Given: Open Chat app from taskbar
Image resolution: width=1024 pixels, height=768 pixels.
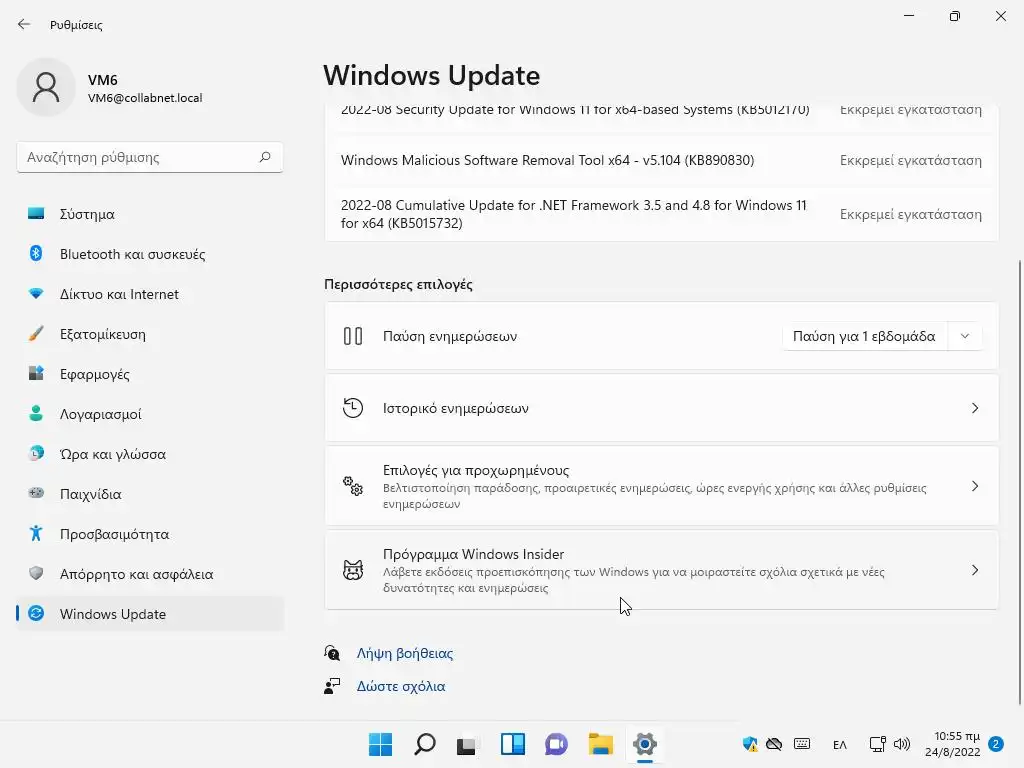Looking at the screenshot, I should 556,744.
